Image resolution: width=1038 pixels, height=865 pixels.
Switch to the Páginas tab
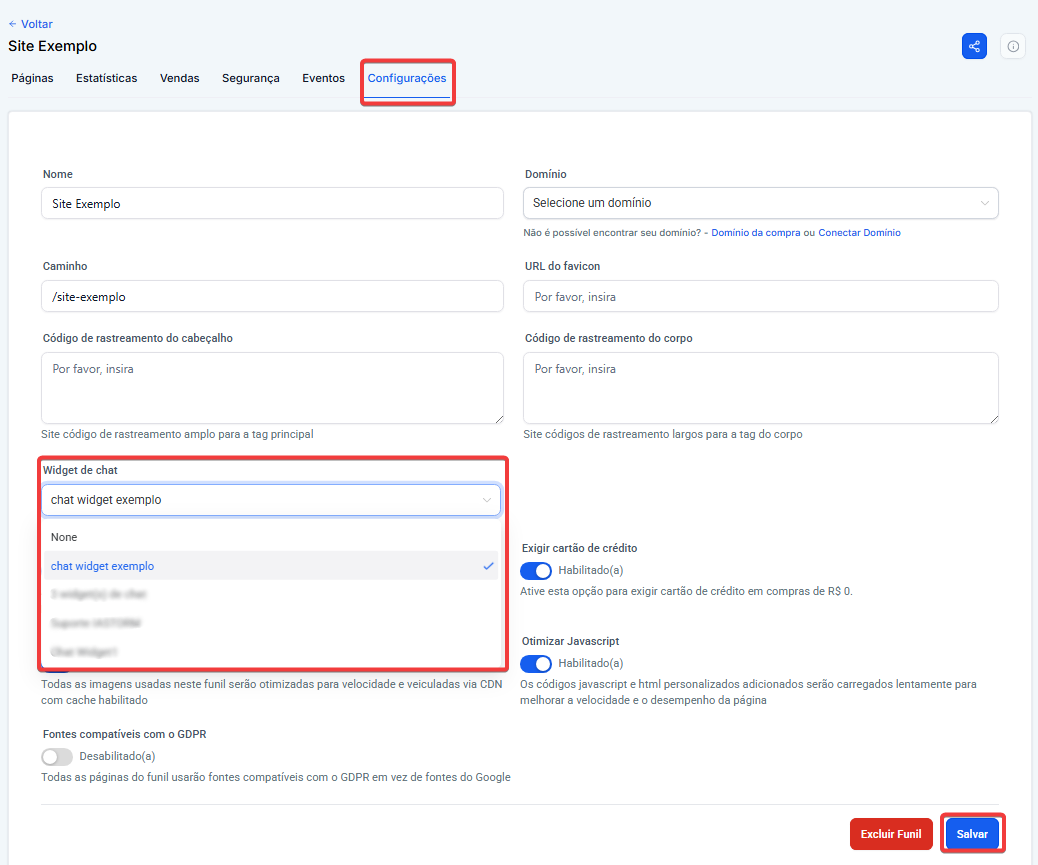coord(32,78)
